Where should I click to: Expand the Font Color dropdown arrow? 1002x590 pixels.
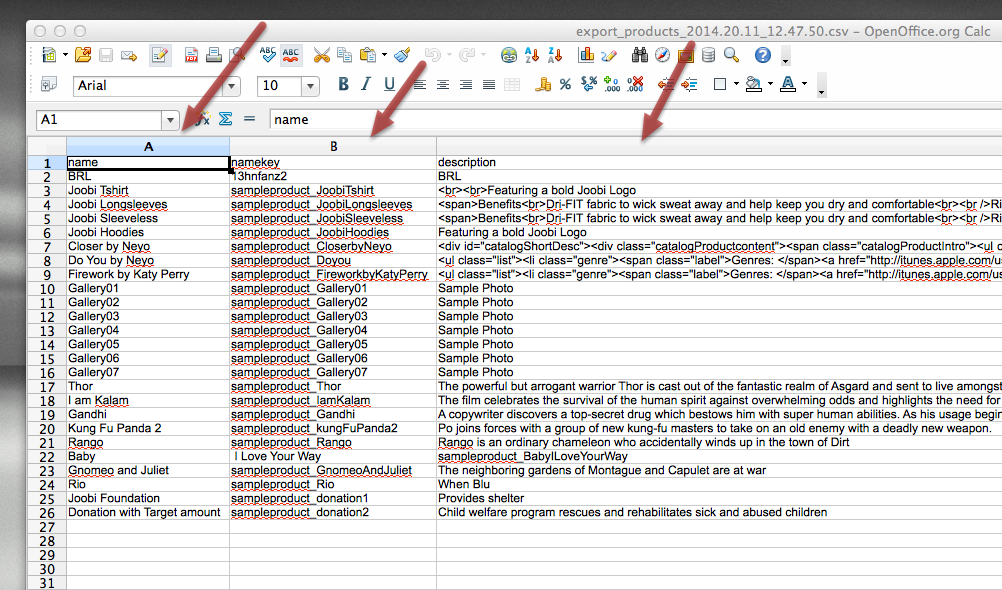(804, 84)
